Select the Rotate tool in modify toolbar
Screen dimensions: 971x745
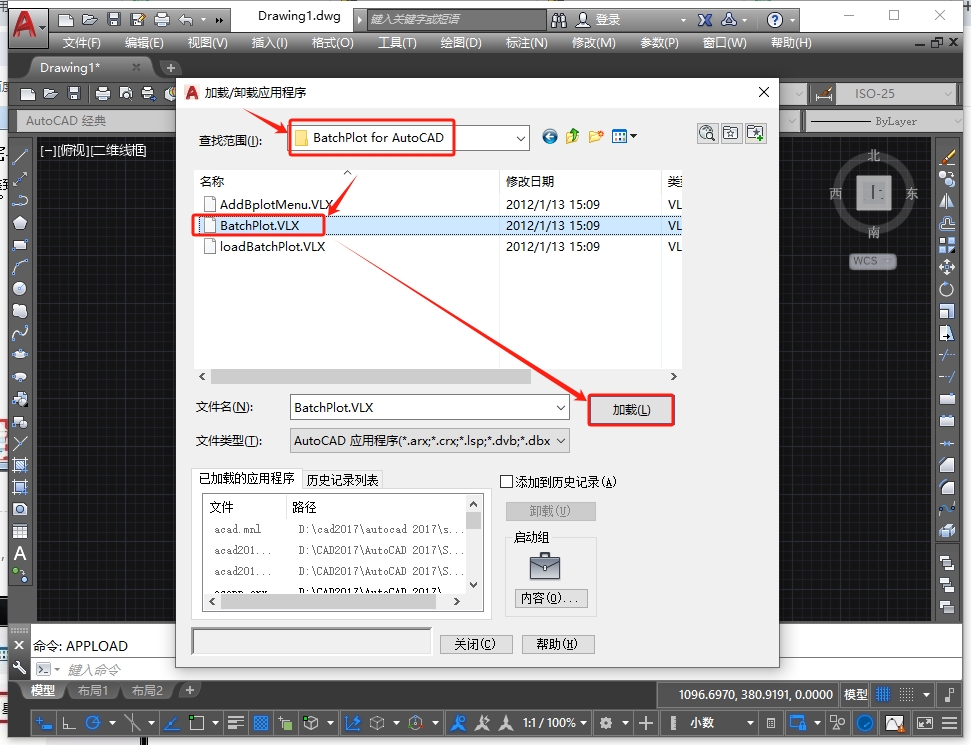pyautogui.click(x=947, y=289)
